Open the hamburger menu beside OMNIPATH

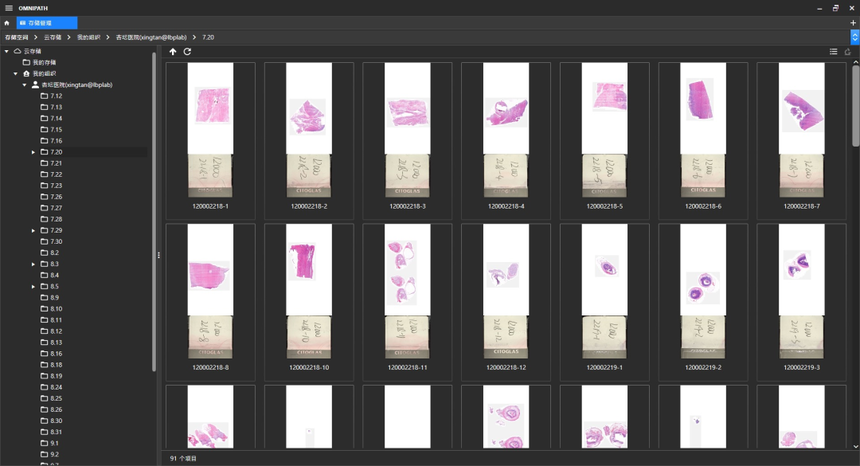click(x=9, y=8)
